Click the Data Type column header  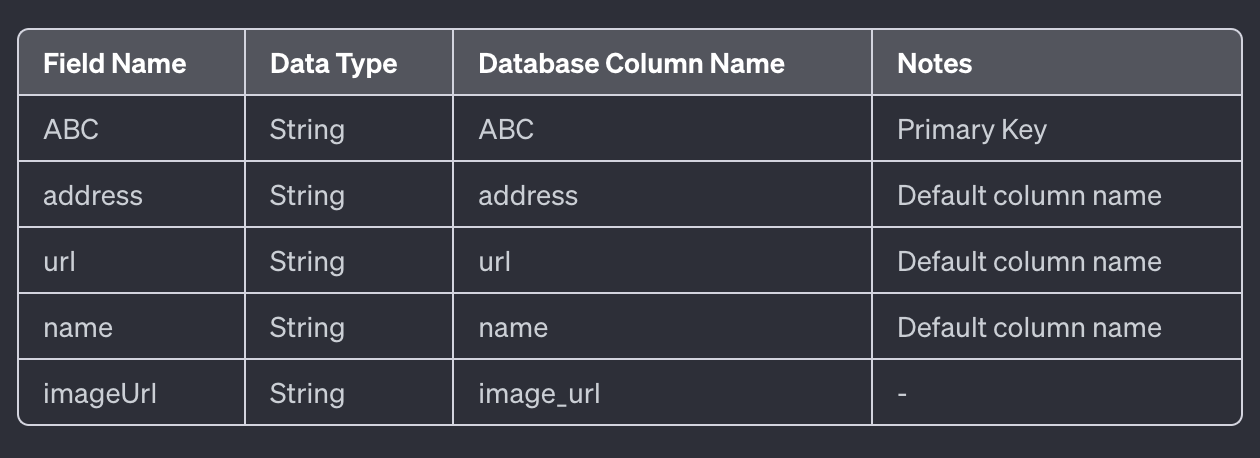333,64
